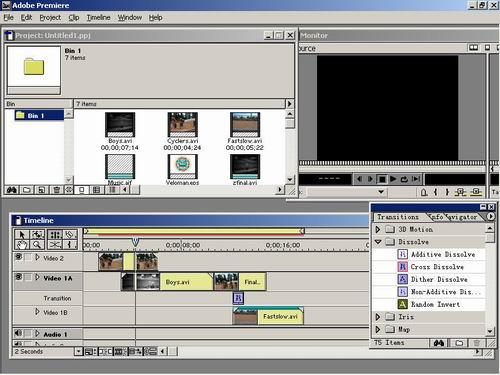Image resolution: width=500 pixels, height=375 pixels.
Task: Click the Play button in Monitor
Action: (x=393, y=179)
